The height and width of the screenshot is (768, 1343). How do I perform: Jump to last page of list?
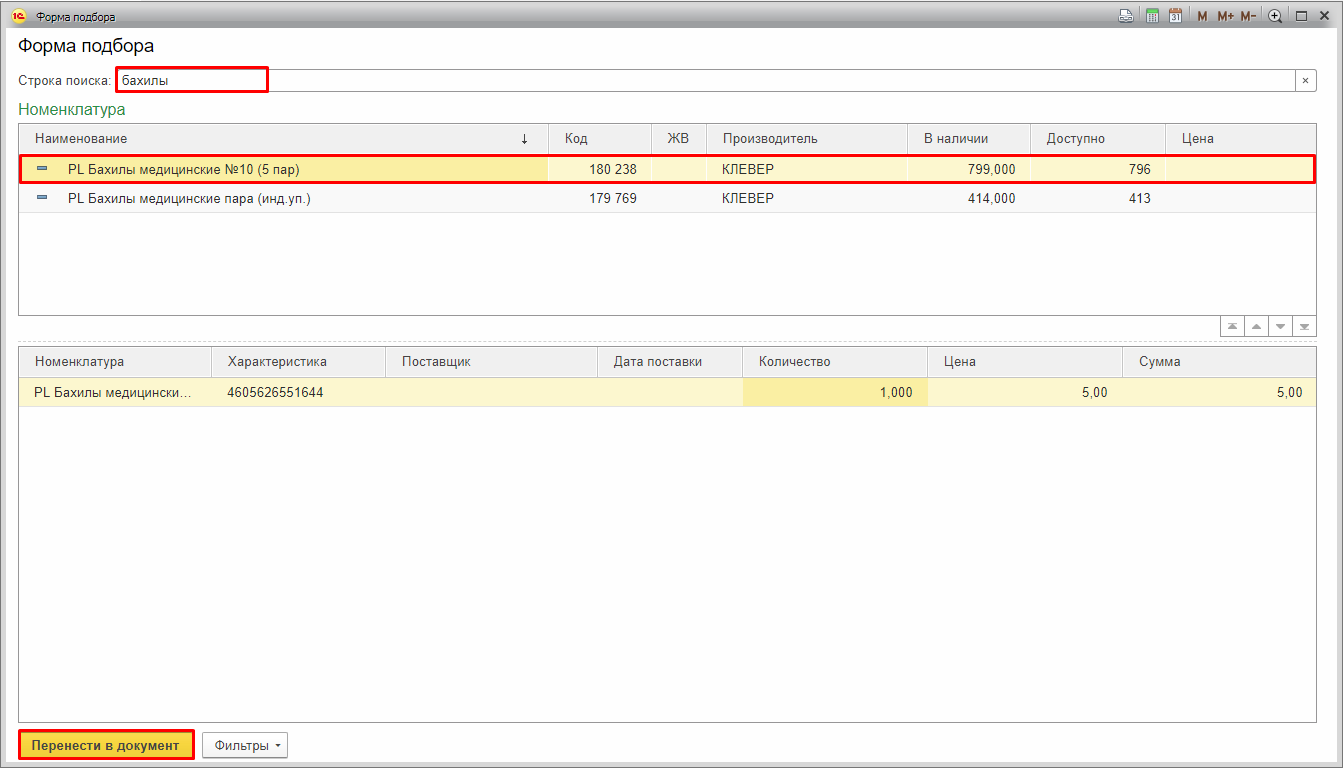coord(1304,327)
